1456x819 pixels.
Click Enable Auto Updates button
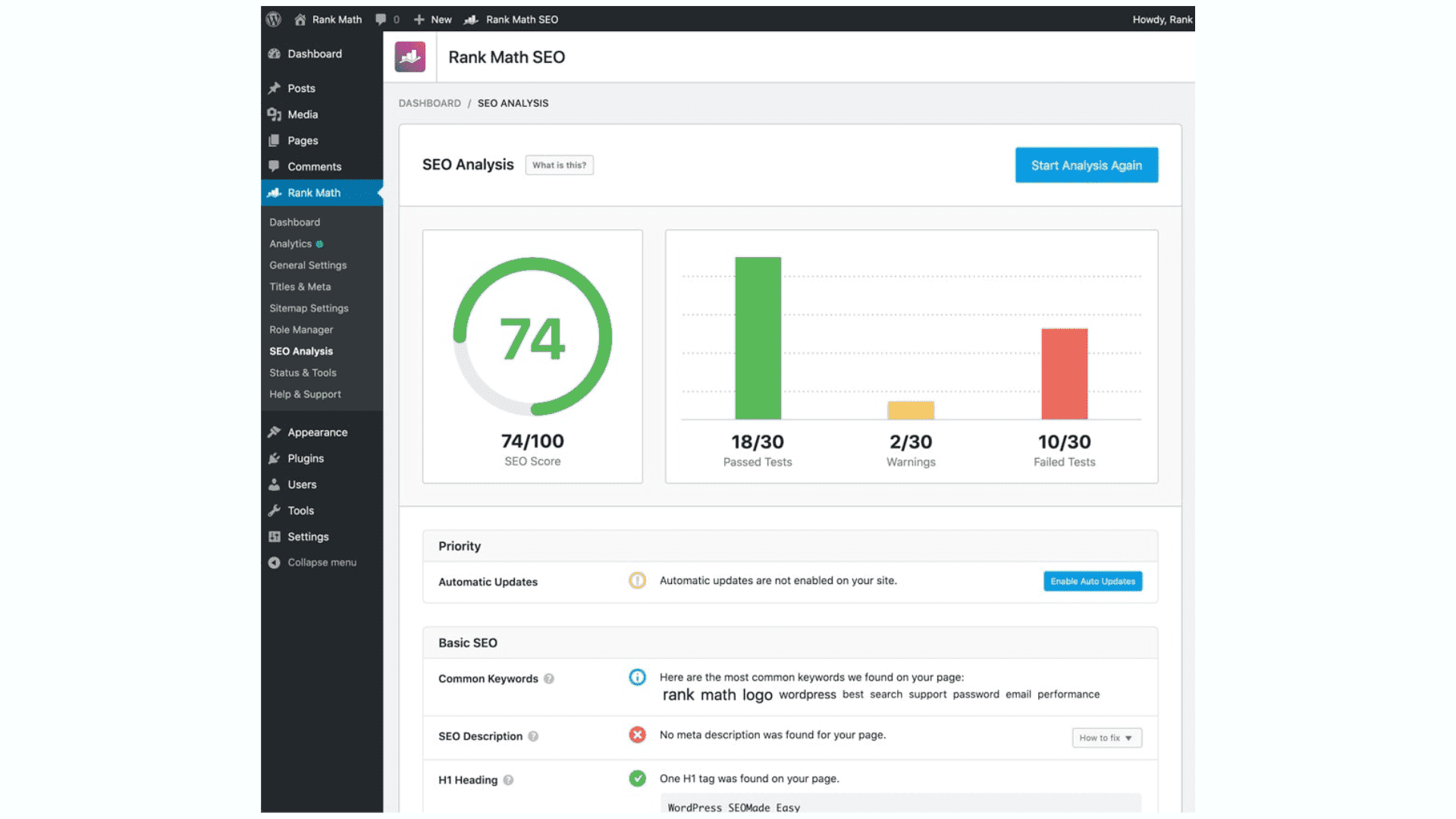pos(1092,582)
